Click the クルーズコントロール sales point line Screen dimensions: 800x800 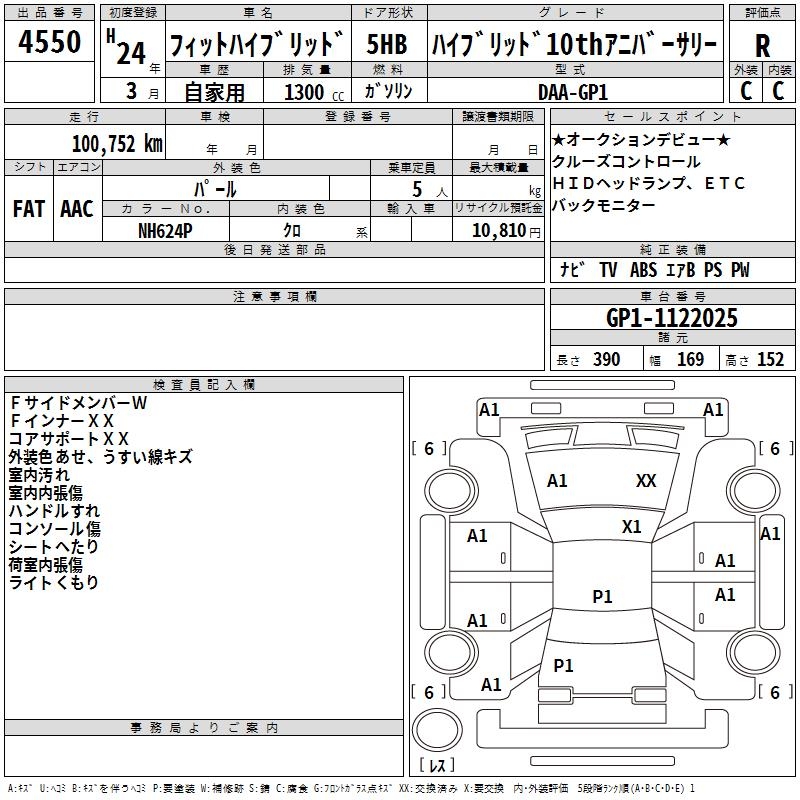pyautogui.click(x=627, y=162)
